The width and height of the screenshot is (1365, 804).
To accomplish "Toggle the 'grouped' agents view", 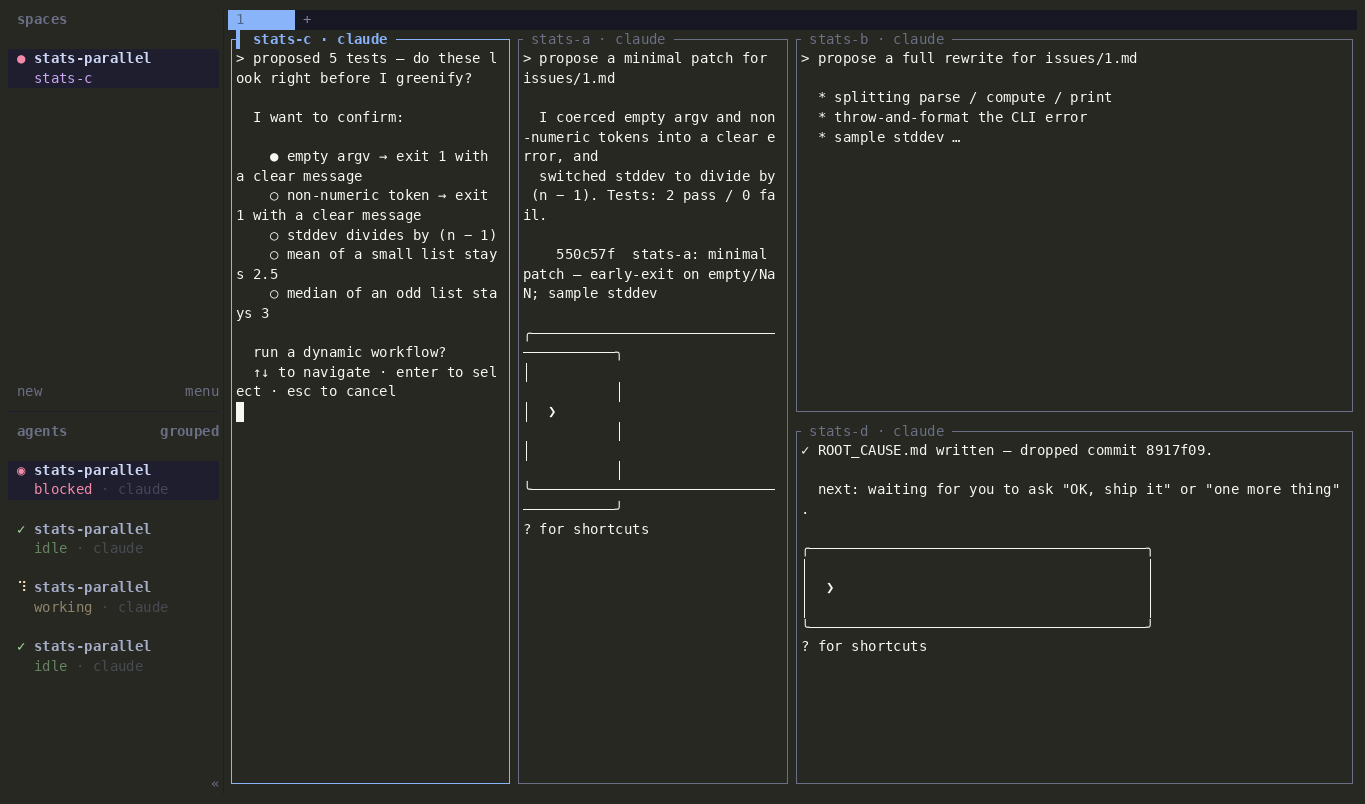I will point(189,431).
